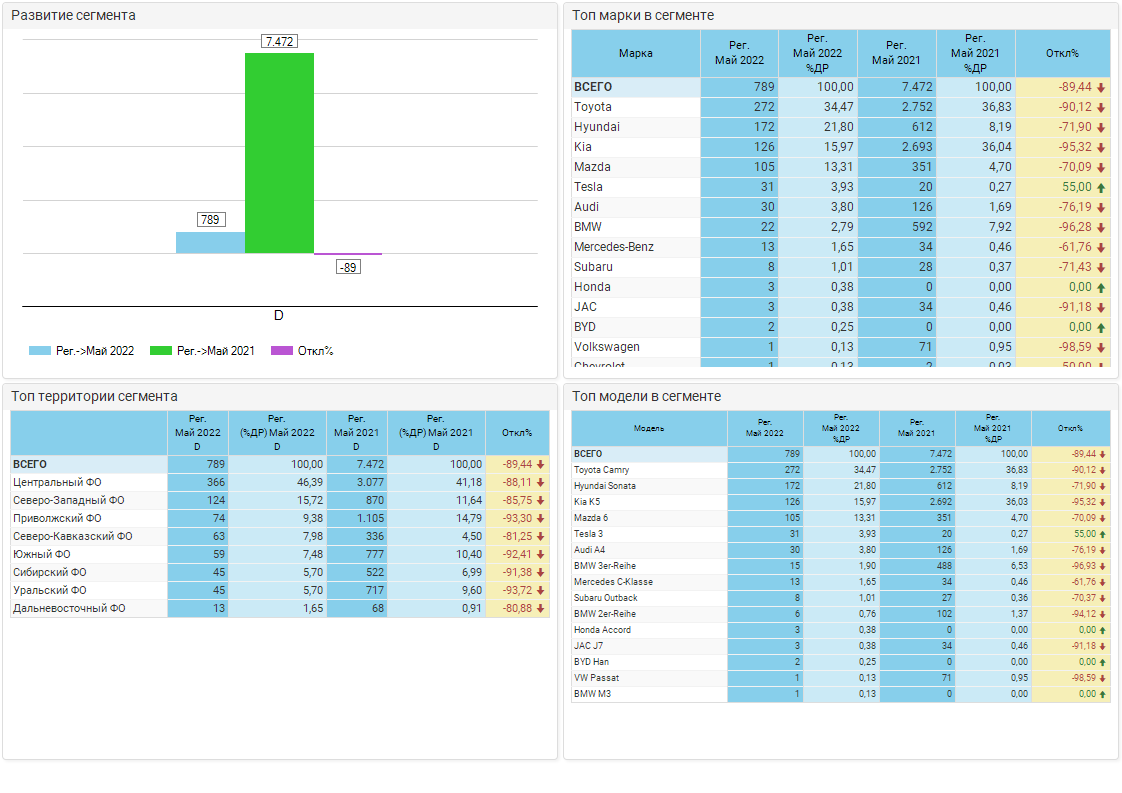Click the up arrow in BMW M3 model row

(x=1103, y=694)
